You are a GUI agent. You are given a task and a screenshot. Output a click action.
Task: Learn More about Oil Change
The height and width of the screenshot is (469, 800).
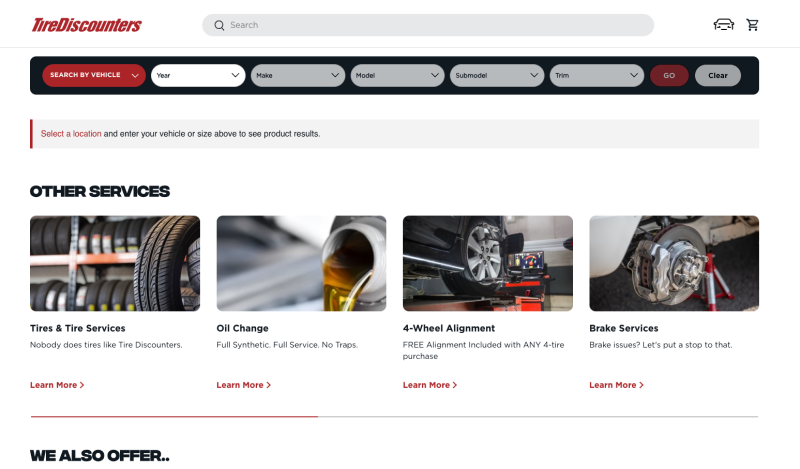(243, 385)
